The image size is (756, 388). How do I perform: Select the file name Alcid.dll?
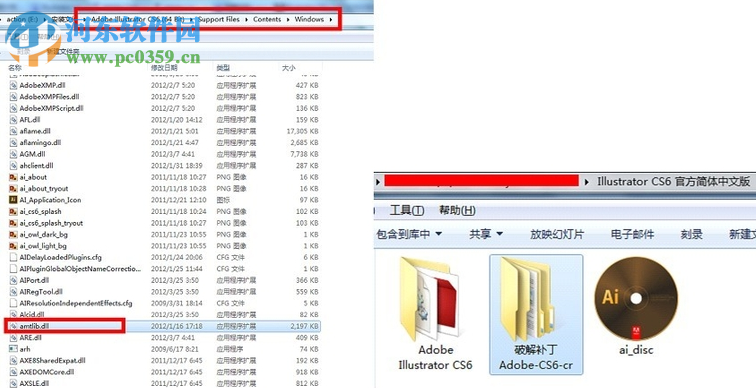tap(32, 315)
